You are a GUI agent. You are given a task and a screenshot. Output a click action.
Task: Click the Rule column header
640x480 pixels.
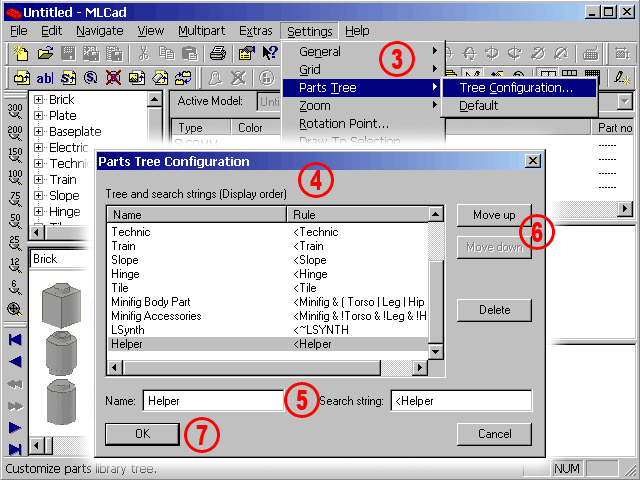[x=358, y=215]
